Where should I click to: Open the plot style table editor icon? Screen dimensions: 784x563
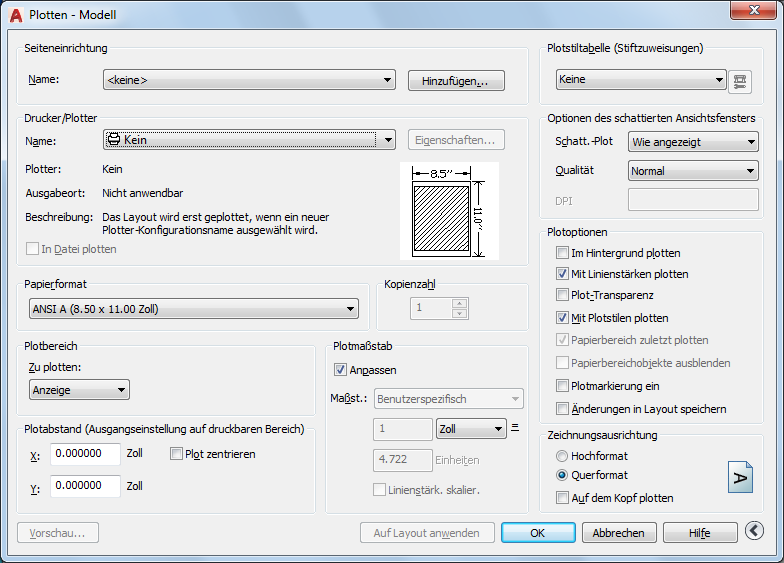(740, 81)
